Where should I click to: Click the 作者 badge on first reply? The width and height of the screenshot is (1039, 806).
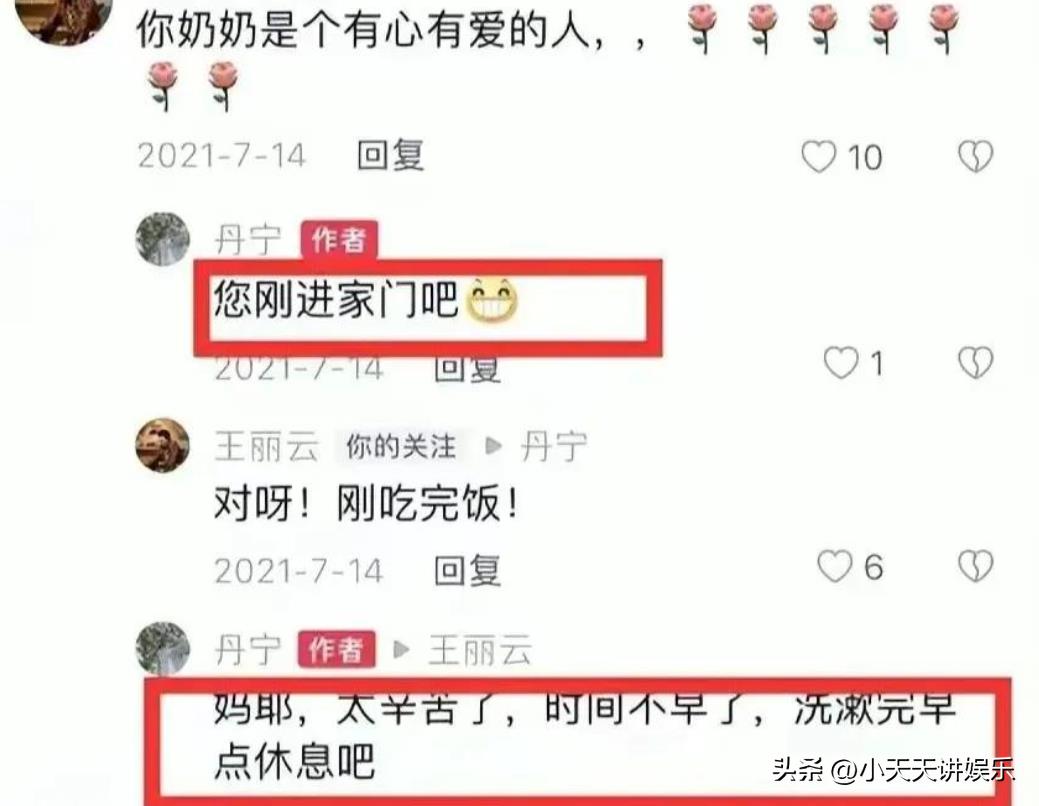pyautogui.click(x=339, y=239)
